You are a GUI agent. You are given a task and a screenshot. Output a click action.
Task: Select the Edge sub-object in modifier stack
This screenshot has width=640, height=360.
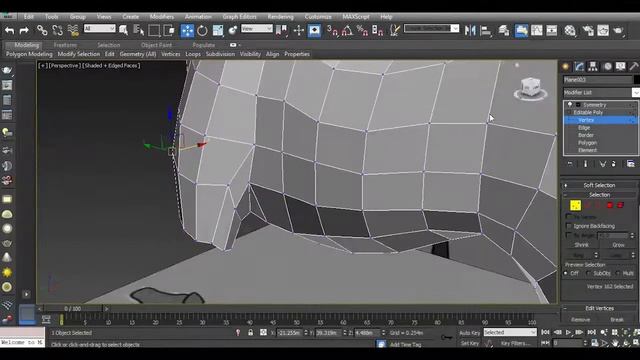point(584,128)
